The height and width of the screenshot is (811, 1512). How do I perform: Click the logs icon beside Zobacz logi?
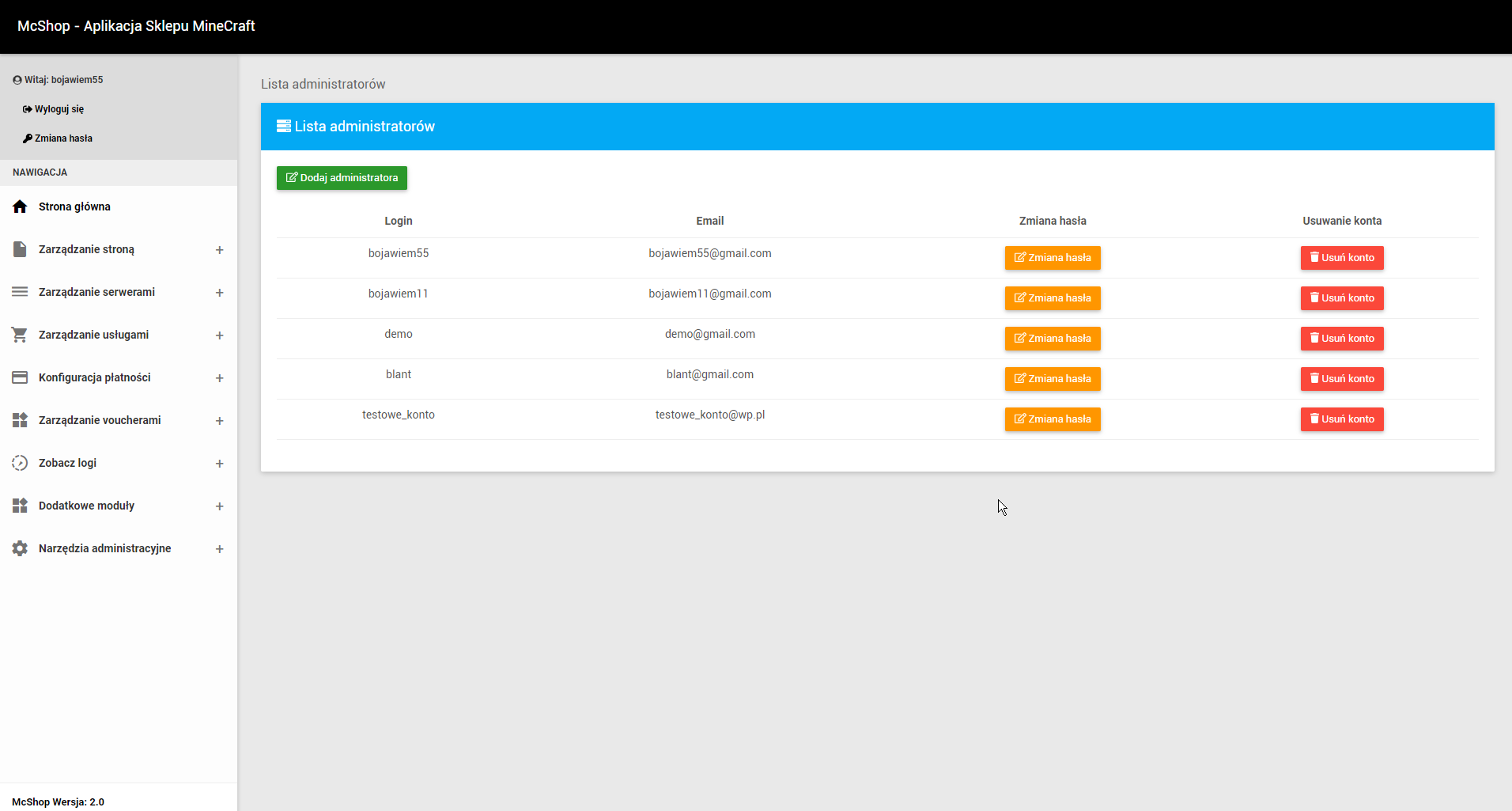pyautogui.click(x=20, y=463)
